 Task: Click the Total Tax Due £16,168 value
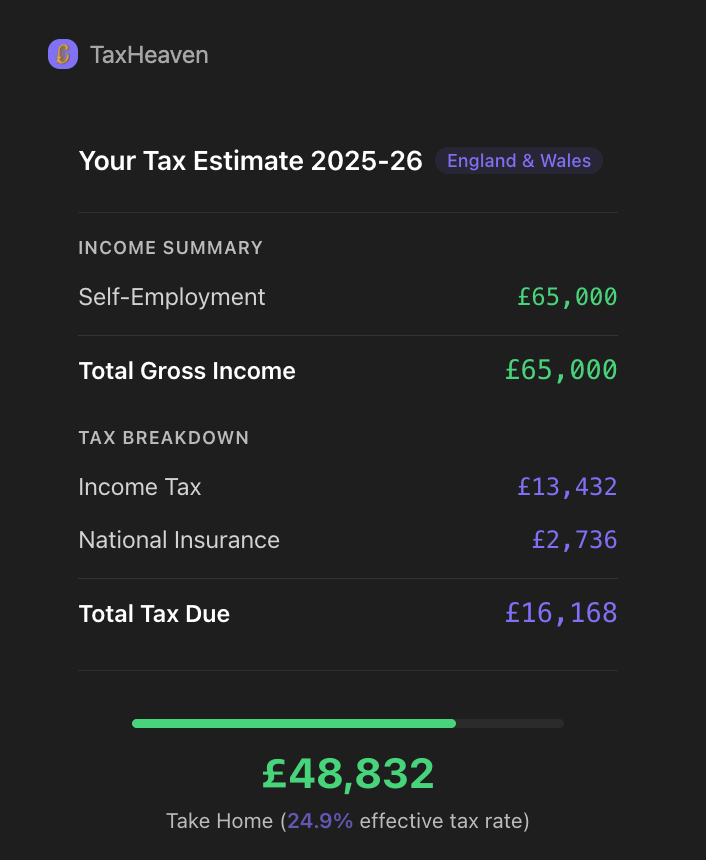pyautogui.click(x=561, y=613)
